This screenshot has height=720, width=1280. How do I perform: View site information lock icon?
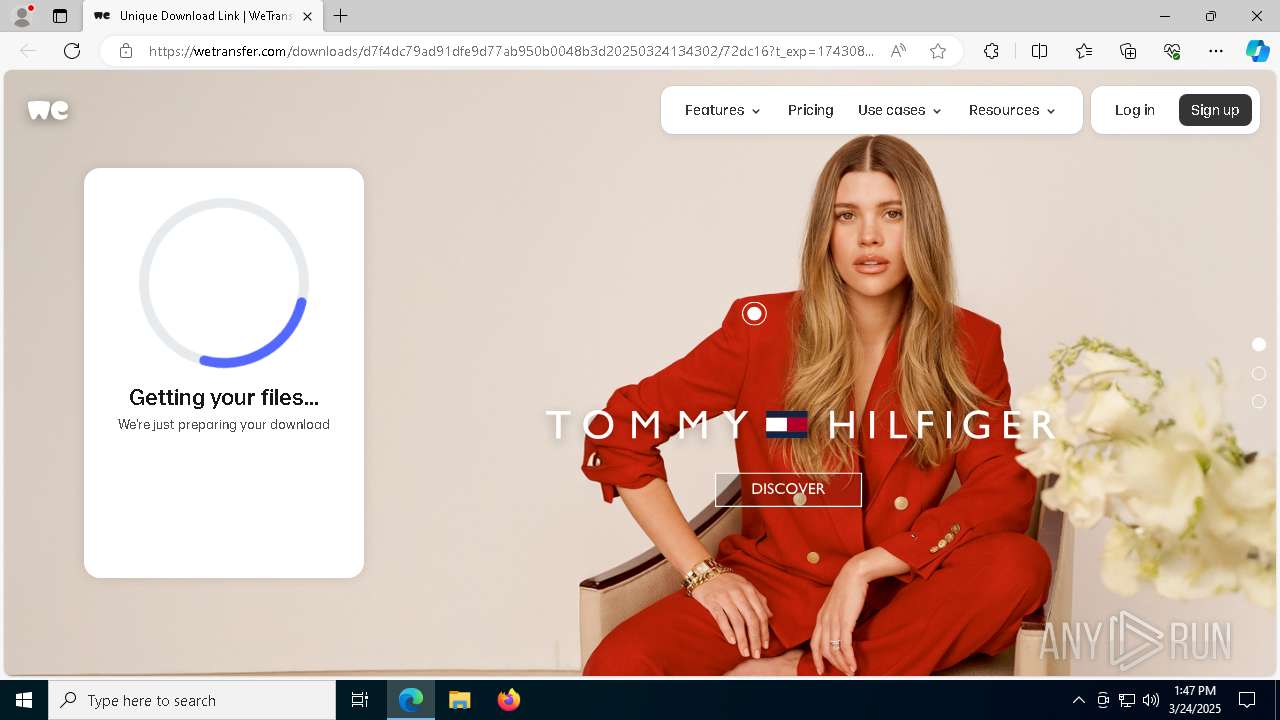point(125,51)
